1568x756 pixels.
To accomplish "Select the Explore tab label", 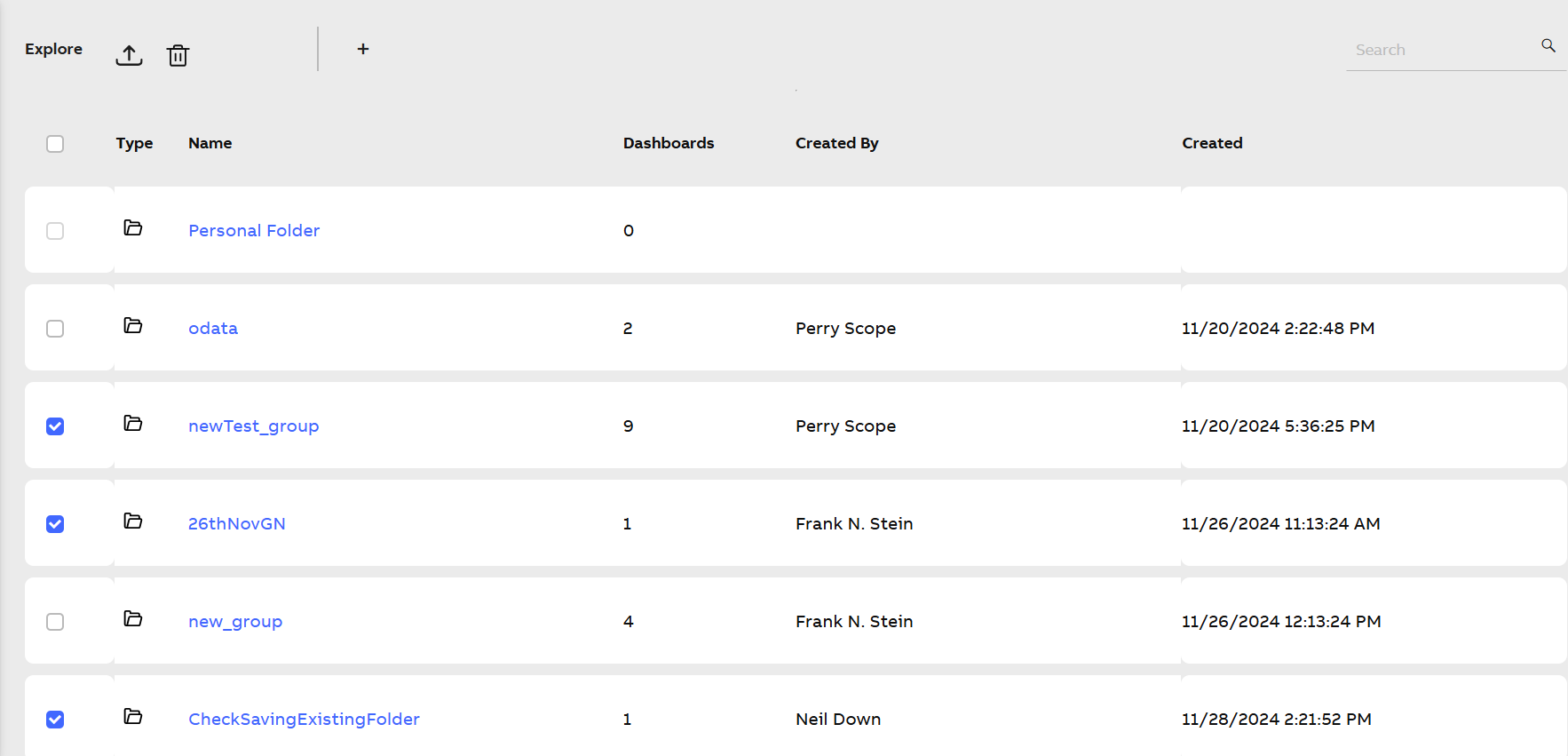I will [x=53, y=49].
